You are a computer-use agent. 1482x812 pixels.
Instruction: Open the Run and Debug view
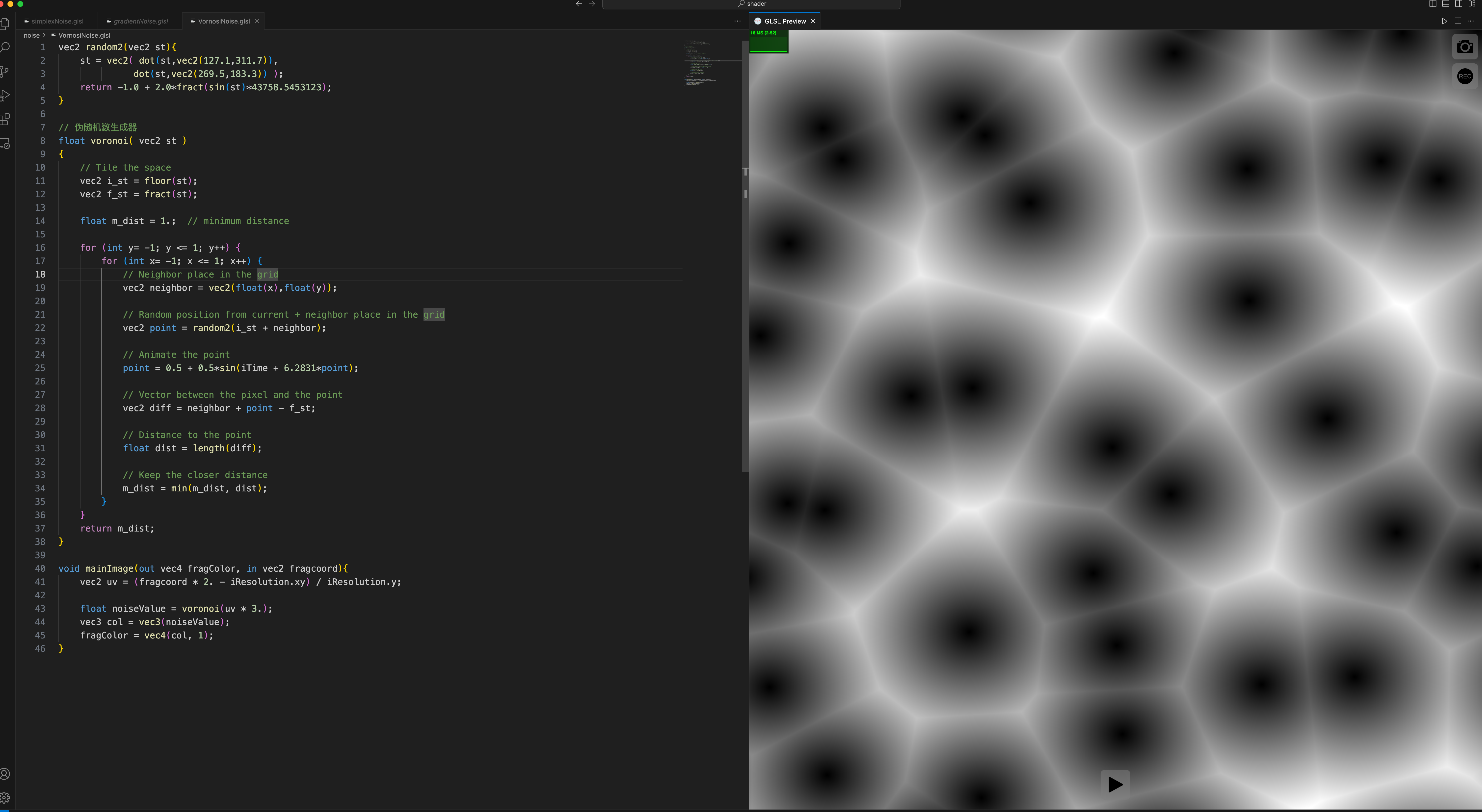5,96
